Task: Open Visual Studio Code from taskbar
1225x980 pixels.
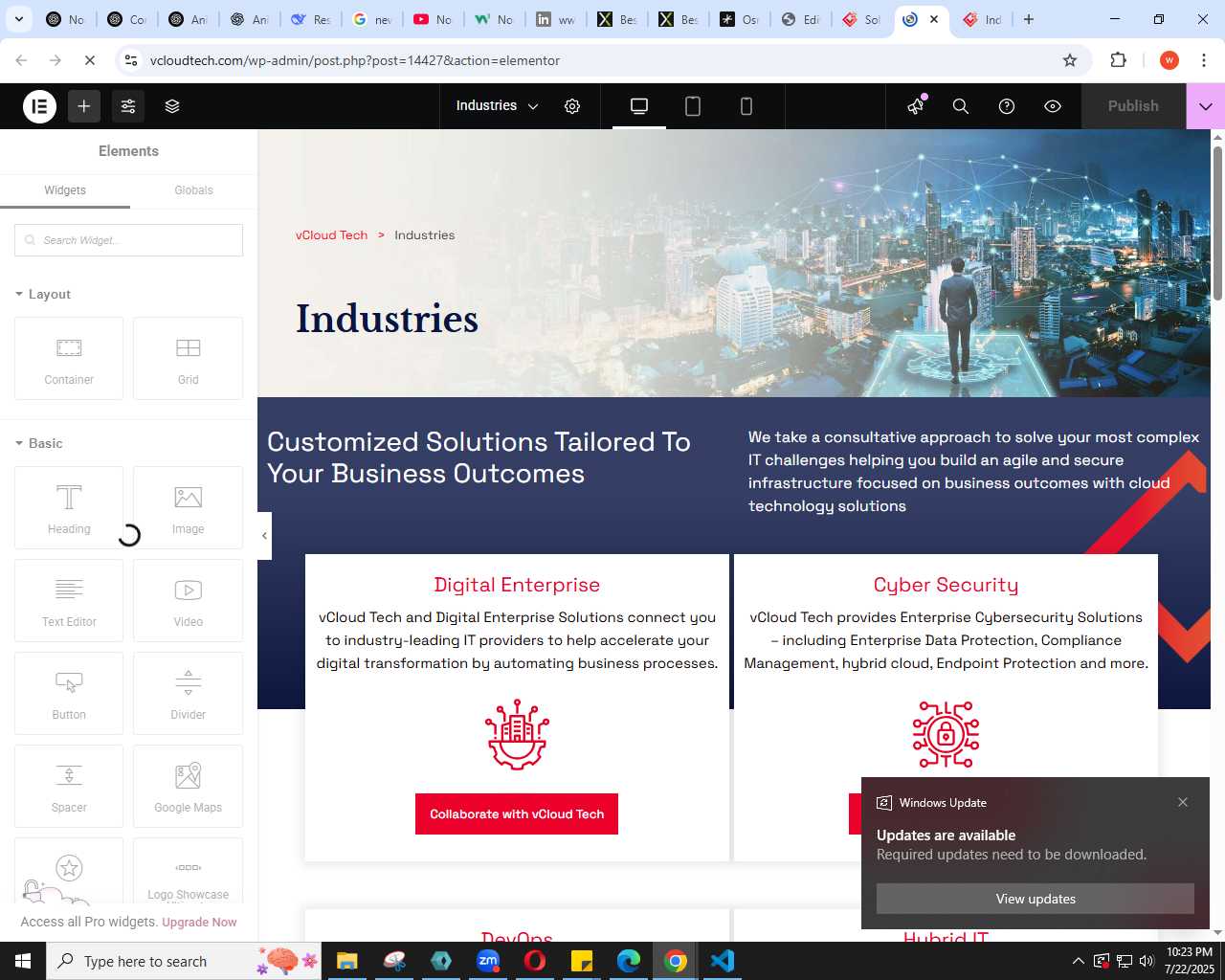Action: point(723,961)
